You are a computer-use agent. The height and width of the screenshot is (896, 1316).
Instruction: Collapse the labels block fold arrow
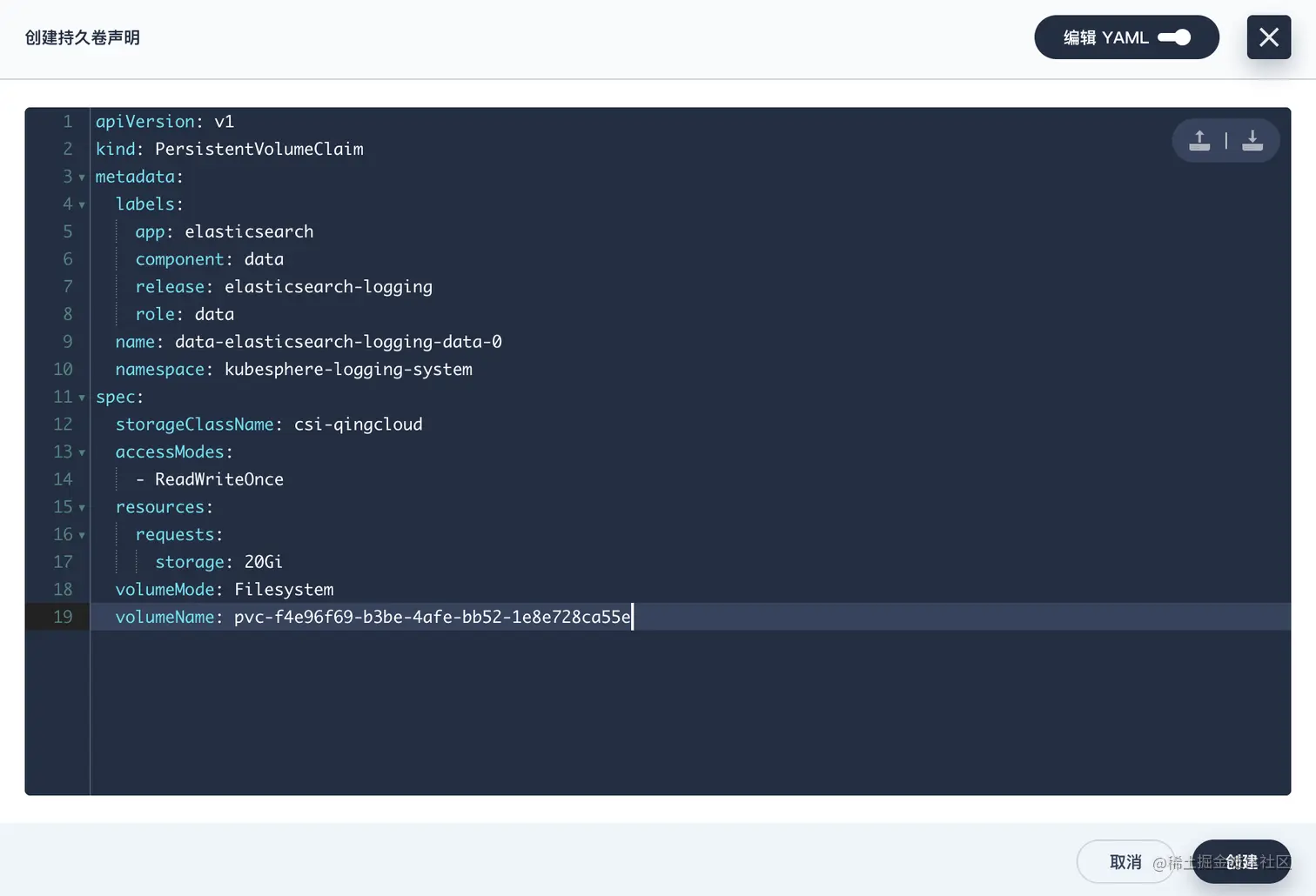click(x=82, y=205)
